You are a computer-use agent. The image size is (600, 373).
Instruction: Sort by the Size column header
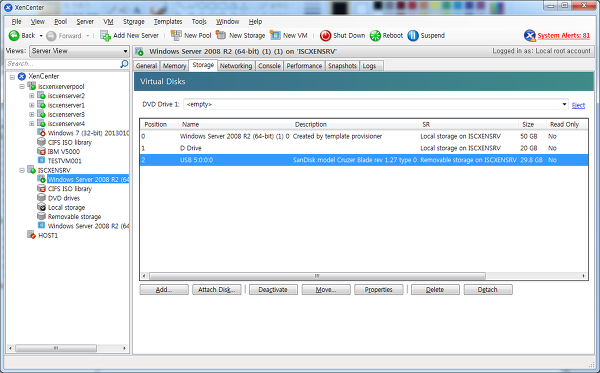click(533, 124)
